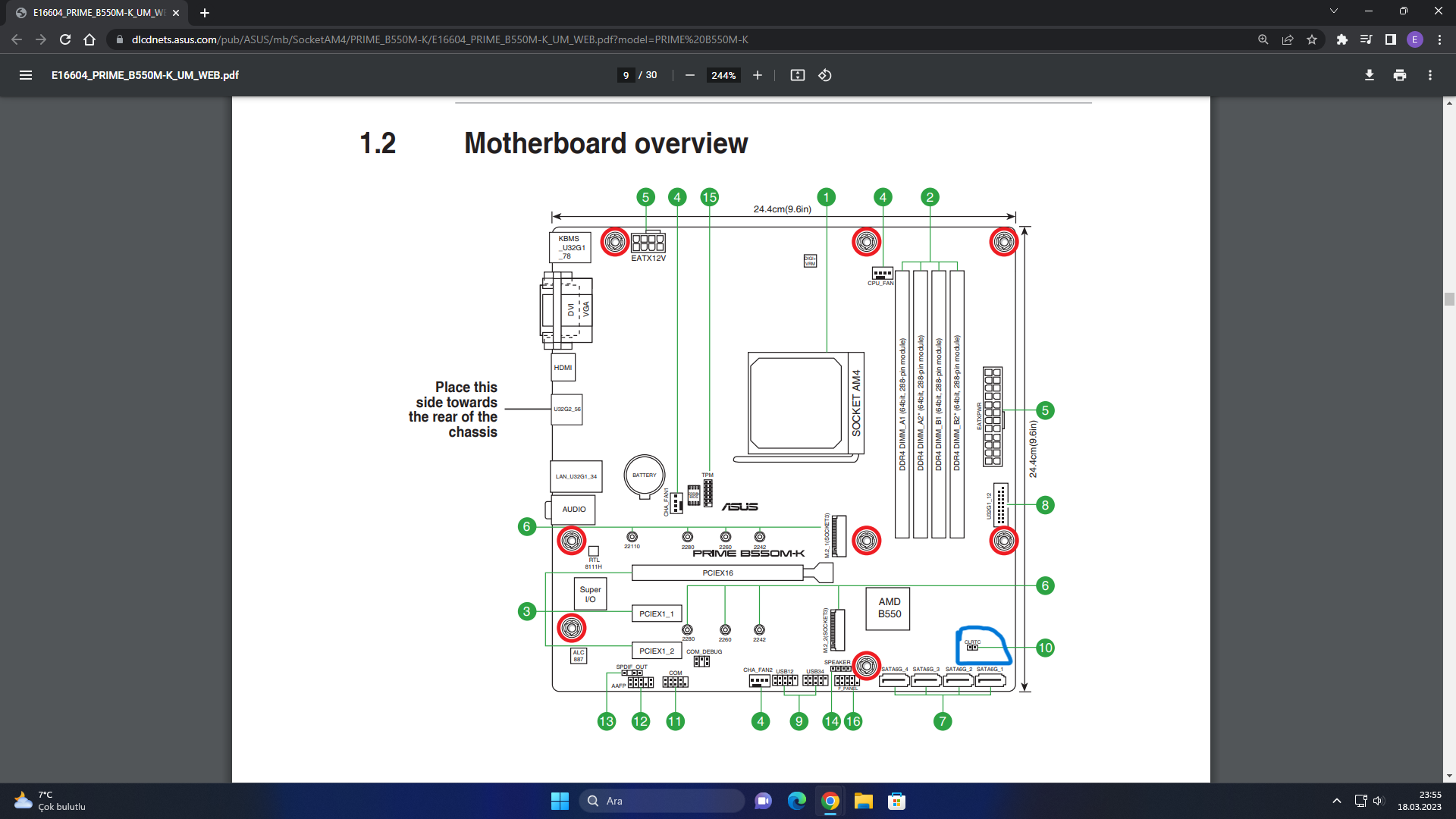Bookmark this page with star icon
1456x819 pixels.
[1312, 39]
